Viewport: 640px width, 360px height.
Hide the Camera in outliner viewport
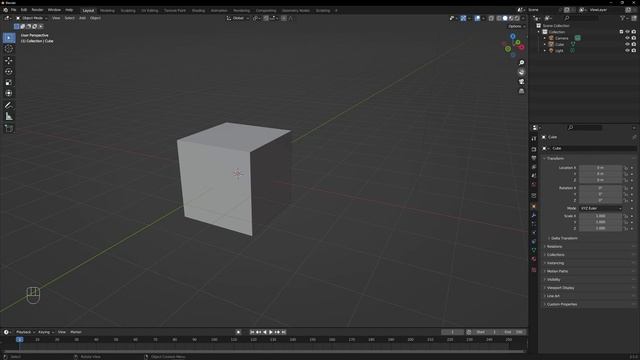tap(627, 38)
